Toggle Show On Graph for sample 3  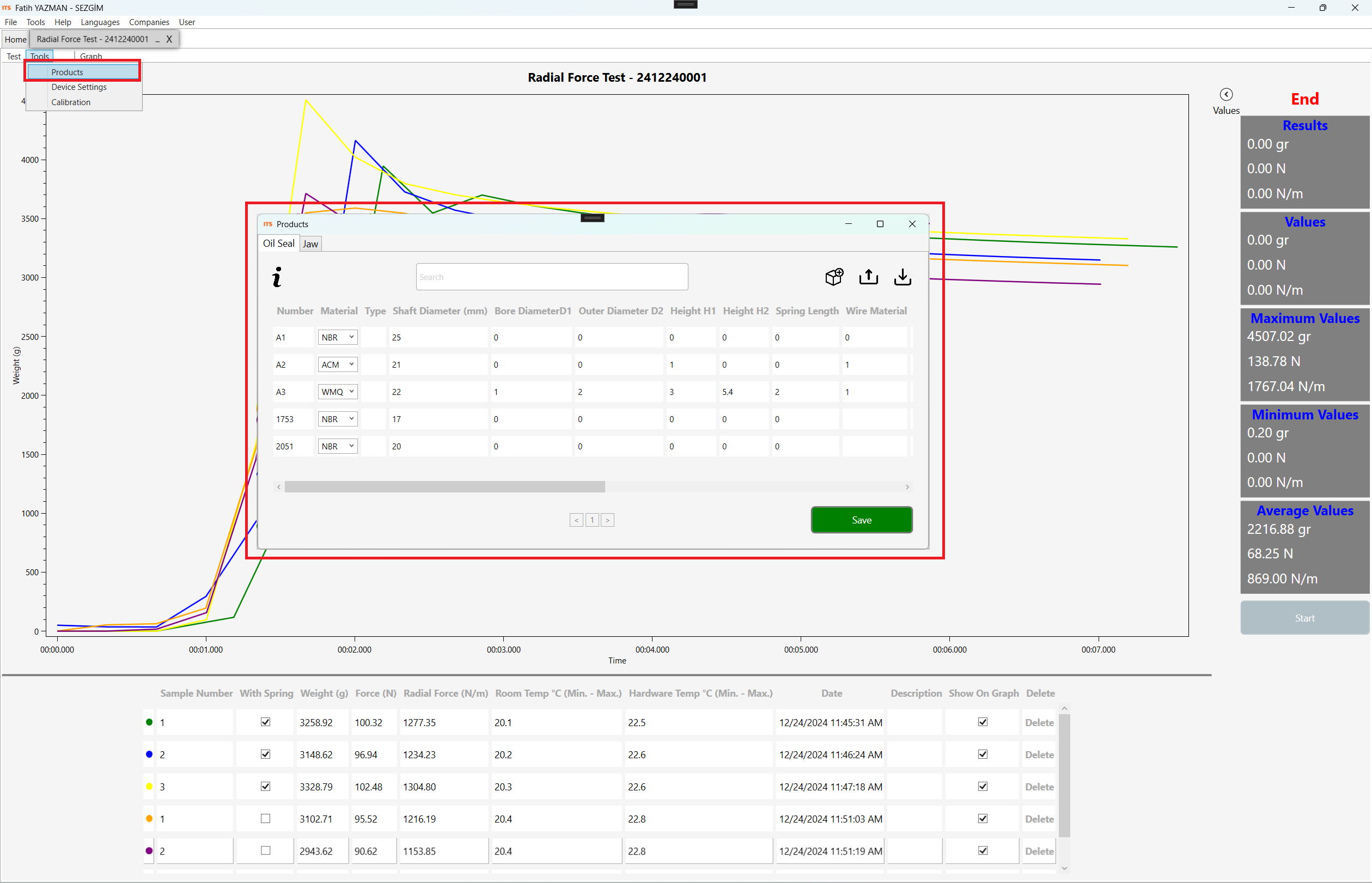coord(983,786)
